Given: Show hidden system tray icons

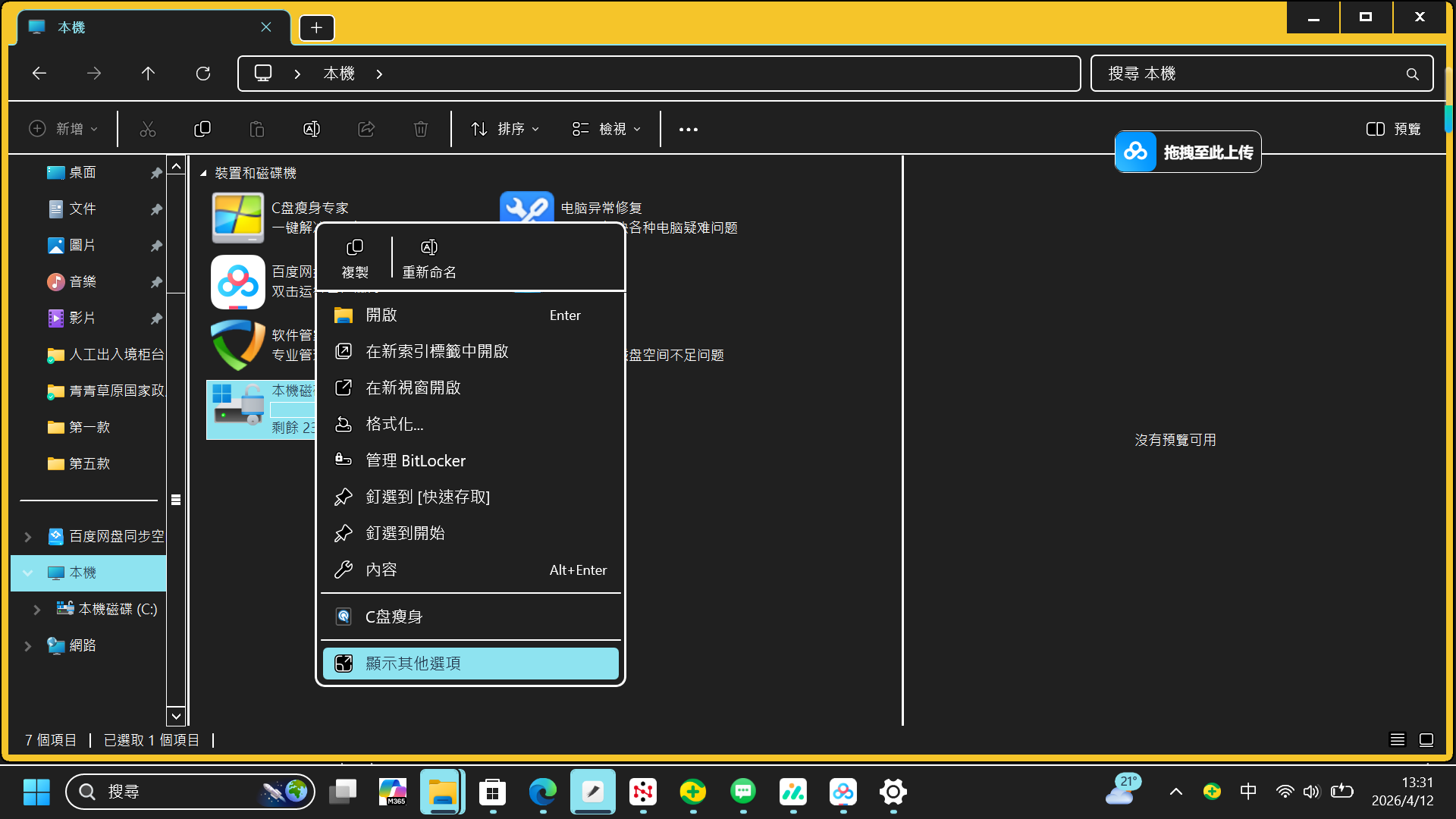Looking at the screenshot, I should tap(1175, 792).
